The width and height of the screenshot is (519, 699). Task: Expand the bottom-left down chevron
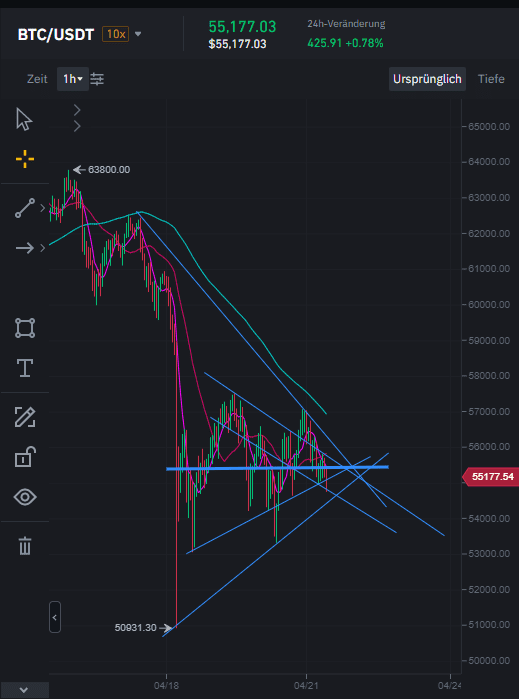24,690
